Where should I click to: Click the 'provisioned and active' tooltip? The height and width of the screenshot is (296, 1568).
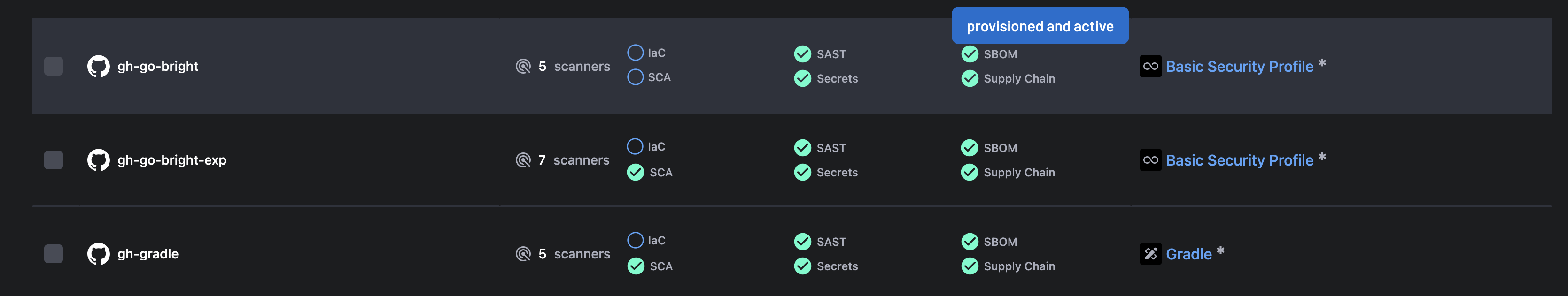coord(1040,26)
